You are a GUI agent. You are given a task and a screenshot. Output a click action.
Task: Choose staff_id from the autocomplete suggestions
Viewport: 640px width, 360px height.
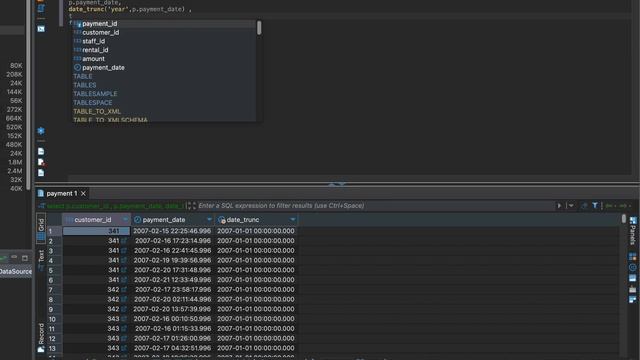[164, 41]
